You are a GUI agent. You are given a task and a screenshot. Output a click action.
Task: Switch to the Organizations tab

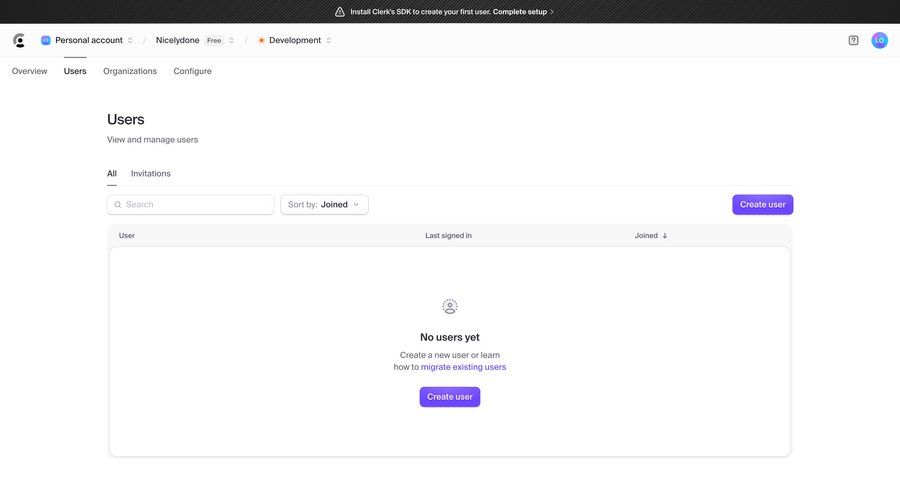[130, 71]
